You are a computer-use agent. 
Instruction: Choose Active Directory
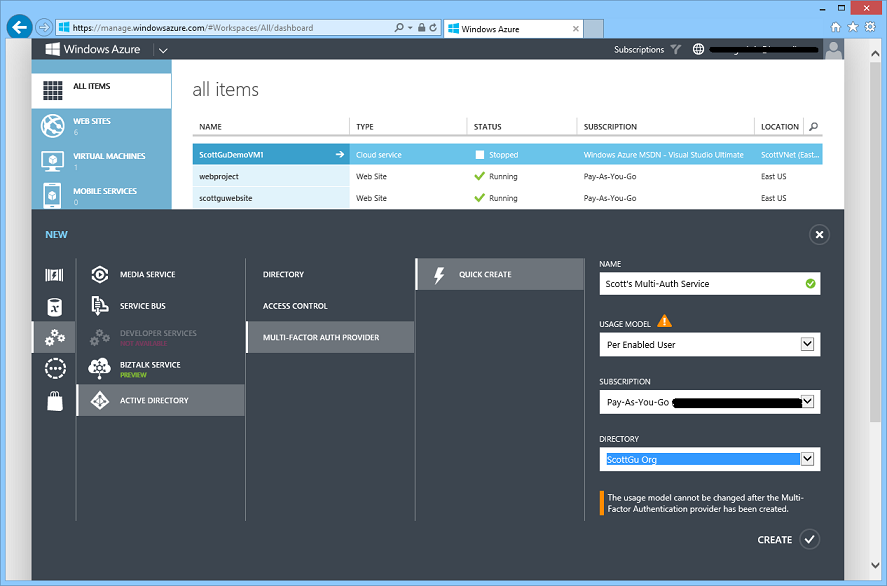(x=161, y=400)
